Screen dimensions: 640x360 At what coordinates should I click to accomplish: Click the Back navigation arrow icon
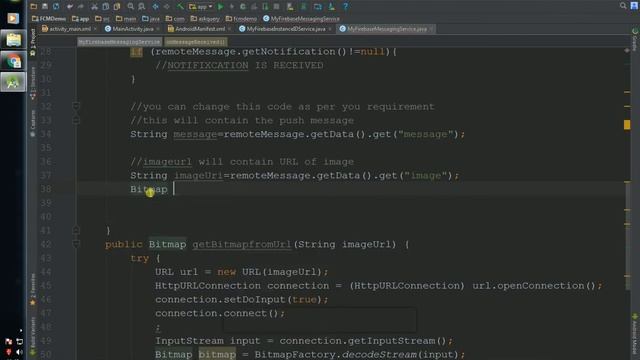156,7
